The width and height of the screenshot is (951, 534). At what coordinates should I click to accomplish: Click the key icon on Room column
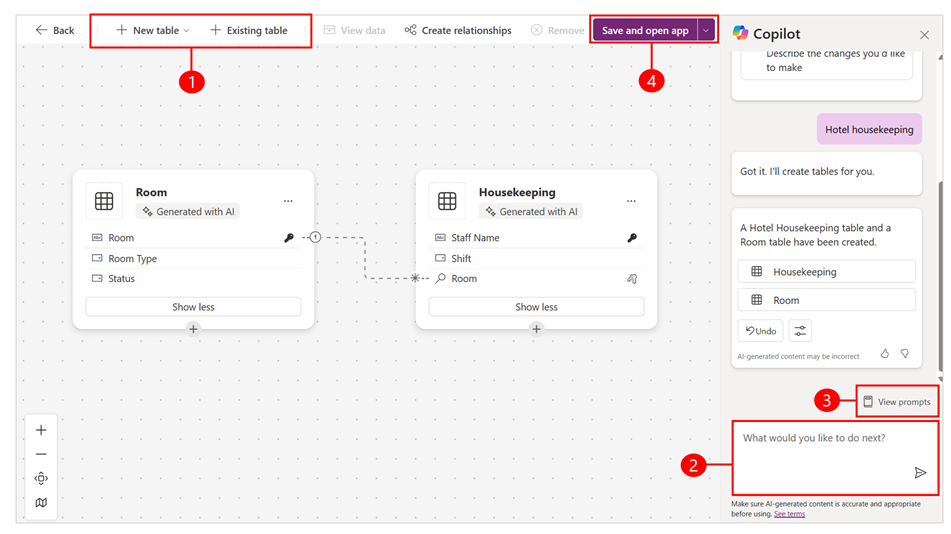tap(289, 238)
